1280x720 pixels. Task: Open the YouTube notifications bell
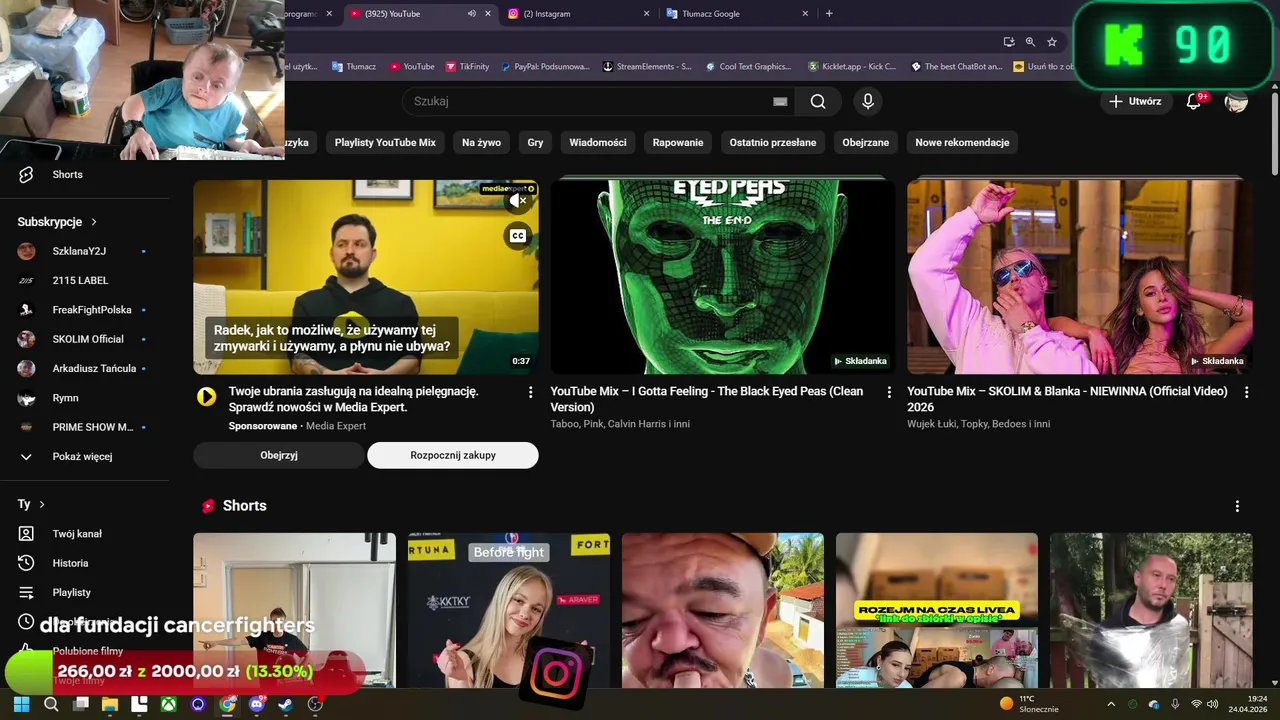[1193, 101]
